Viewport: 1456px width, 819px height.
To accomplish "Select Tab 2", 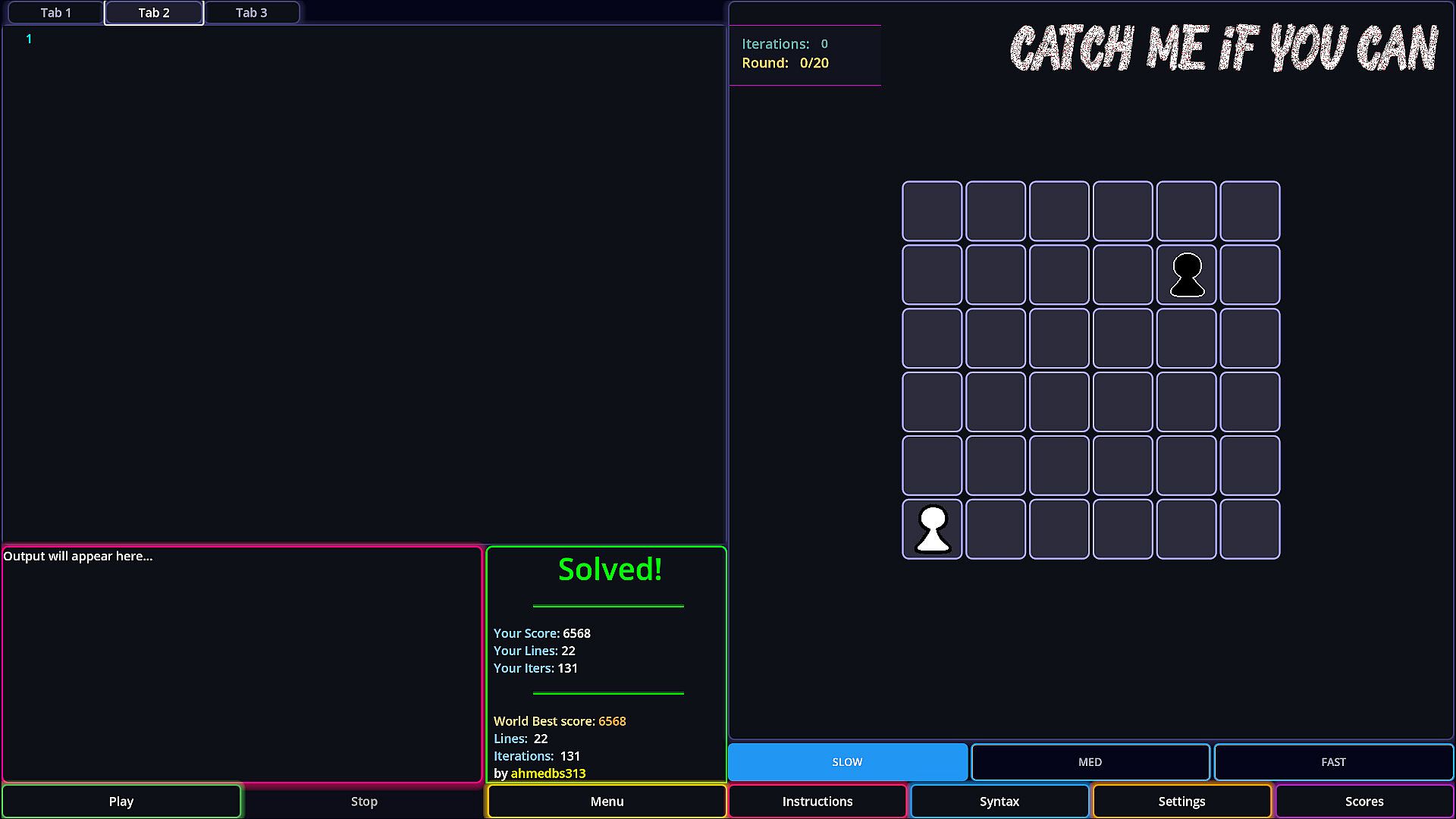I will 154,13.
